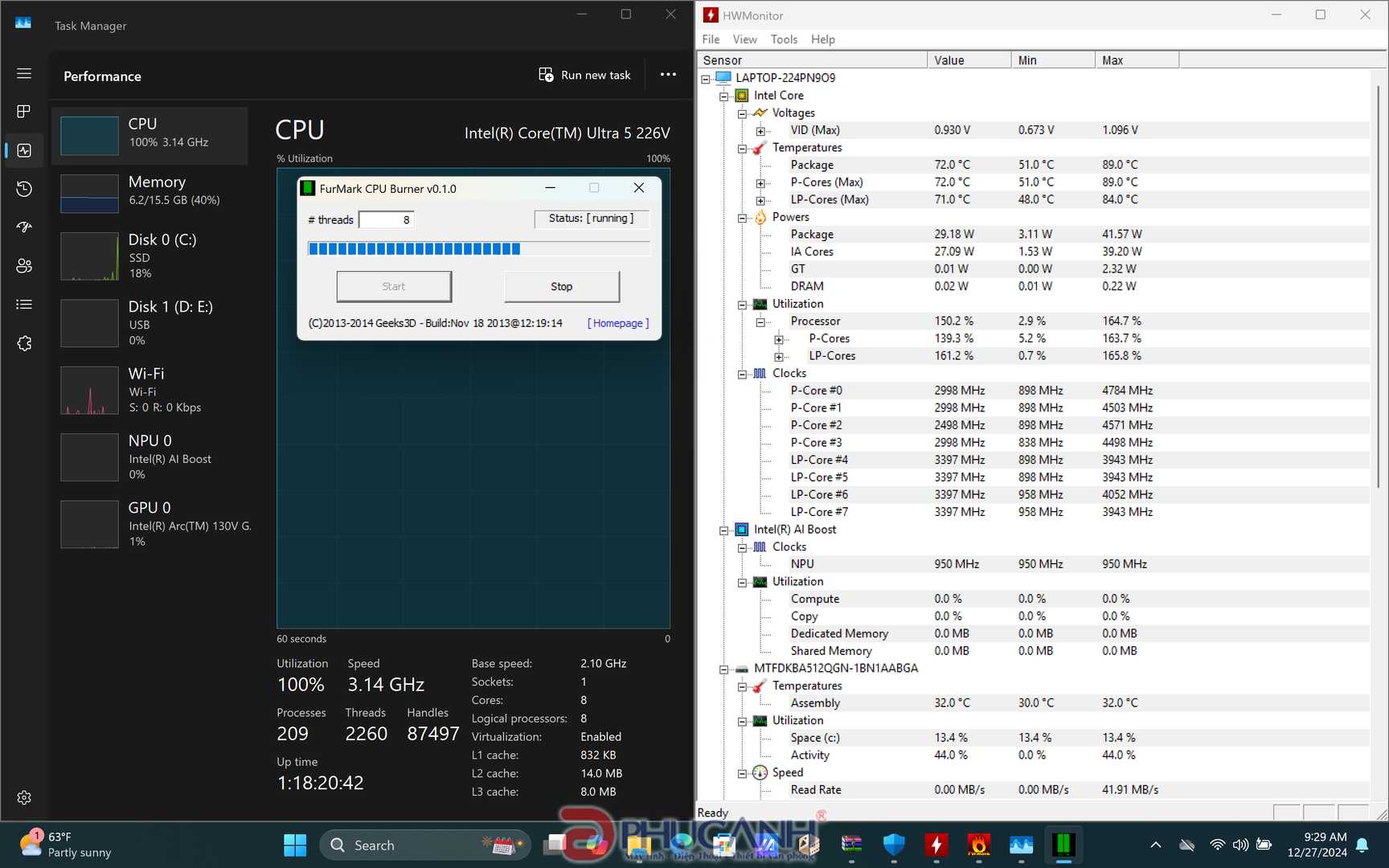This screenshot has width=1389, height=868.
Task: Click the FurMark burn progress bar
Action: coord(479,248)
